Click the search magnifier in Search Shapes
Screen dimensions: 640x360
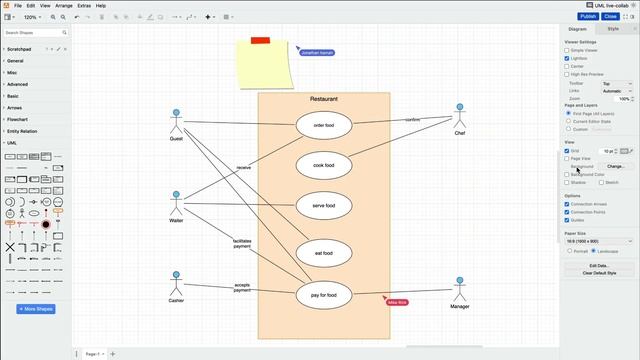[x=64, y=32]
